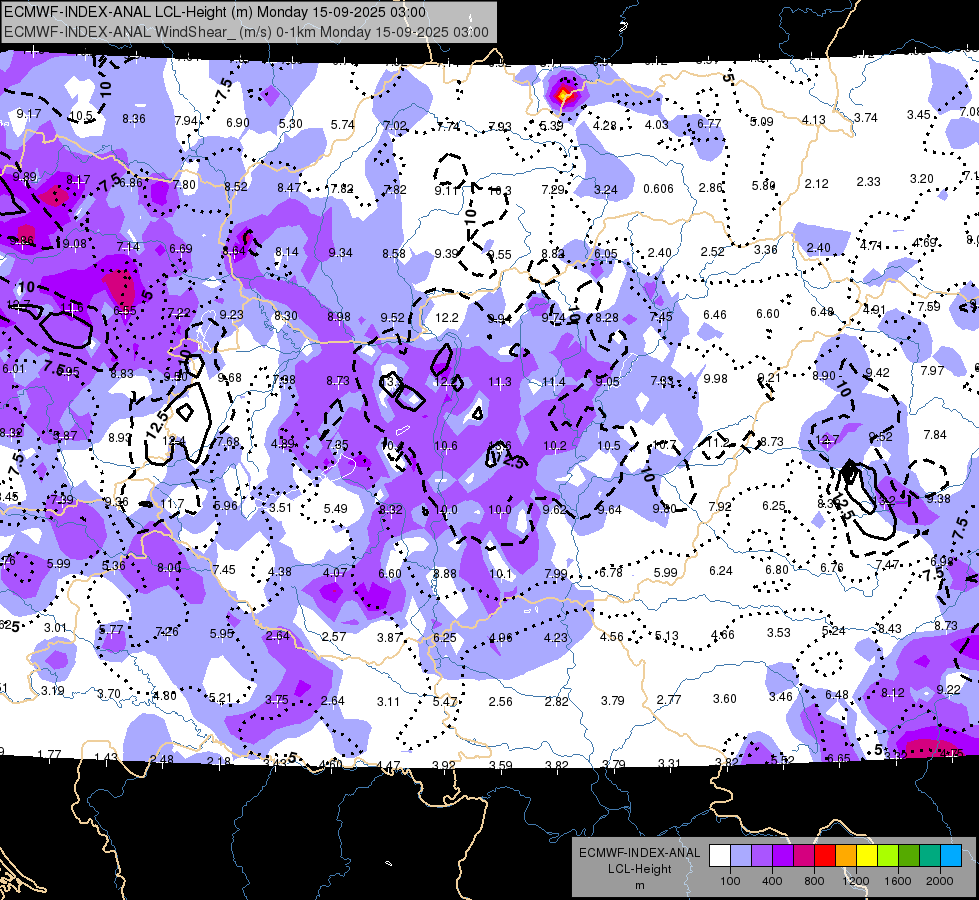This screenshot has width=979, height=900.
Task: Select the sky-blue legend swatch
Action: (951, 856)
